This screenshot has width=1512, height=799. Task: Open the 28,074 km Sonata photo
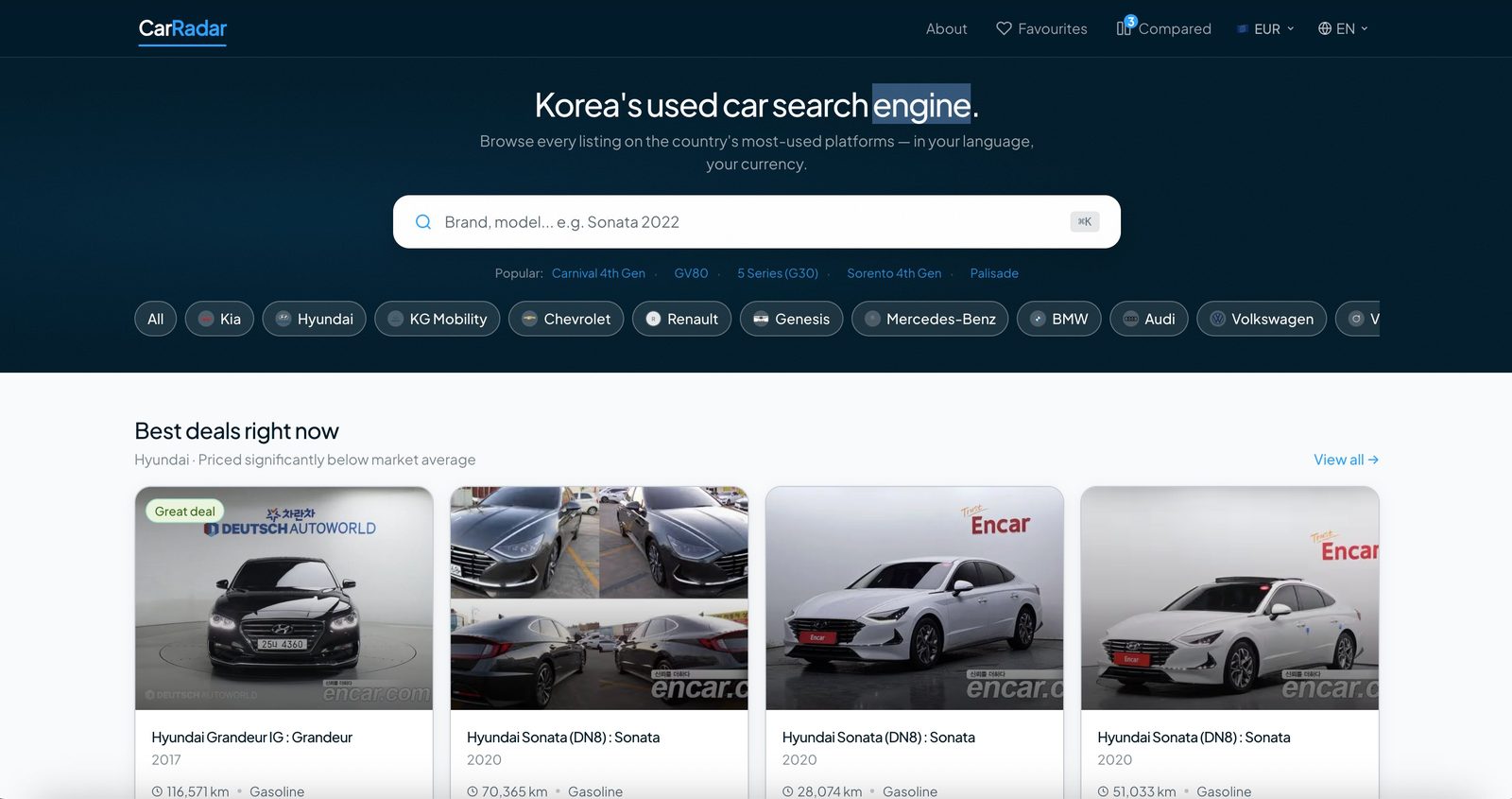915,599
